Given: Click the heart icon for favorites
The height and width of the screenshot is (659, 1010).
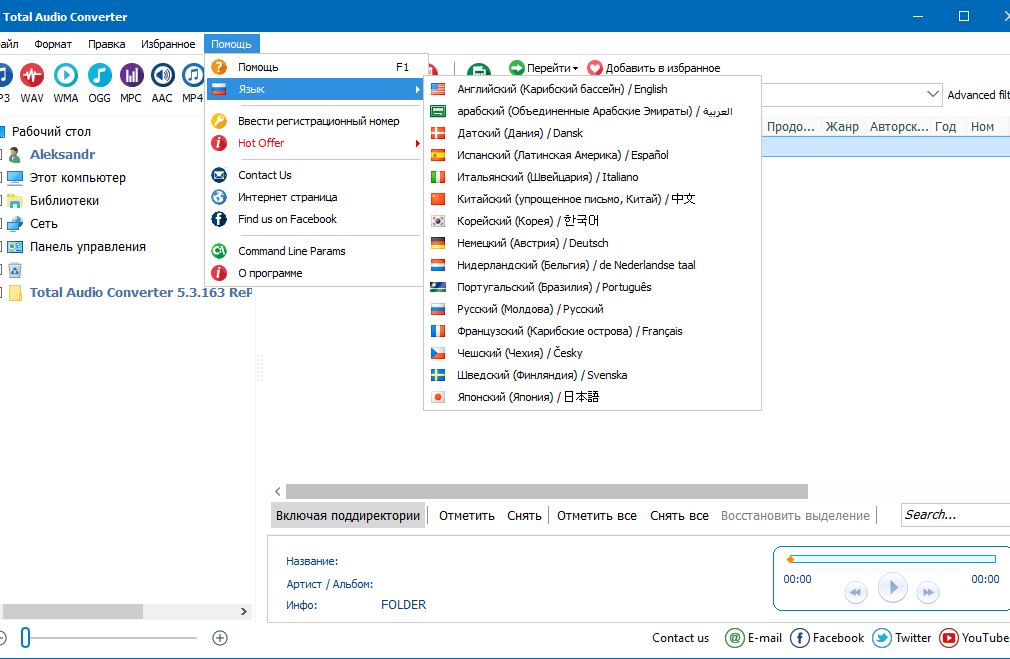Looking at the screenshot, I should click(x=595, y=68).
